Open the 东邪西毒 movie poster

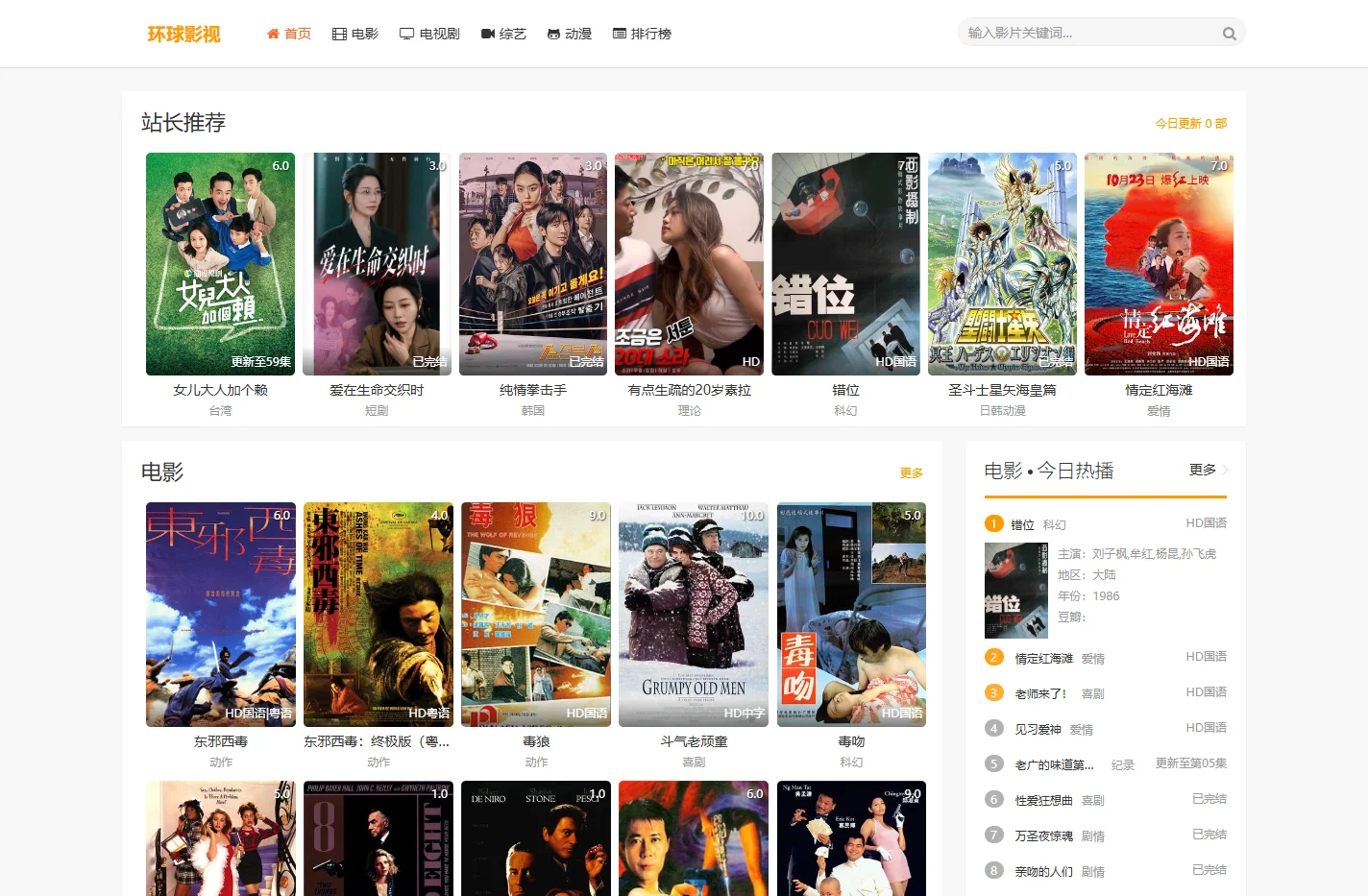pyautogui.click(x=221, y=615)
